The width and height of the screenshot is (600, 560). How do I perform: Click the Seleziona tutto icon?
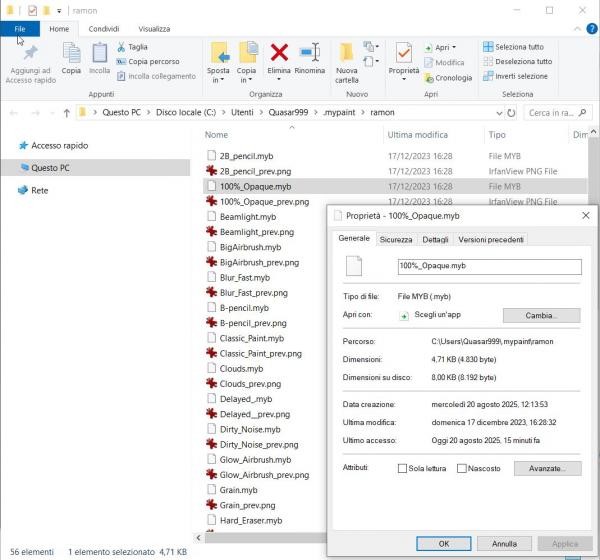488,47
